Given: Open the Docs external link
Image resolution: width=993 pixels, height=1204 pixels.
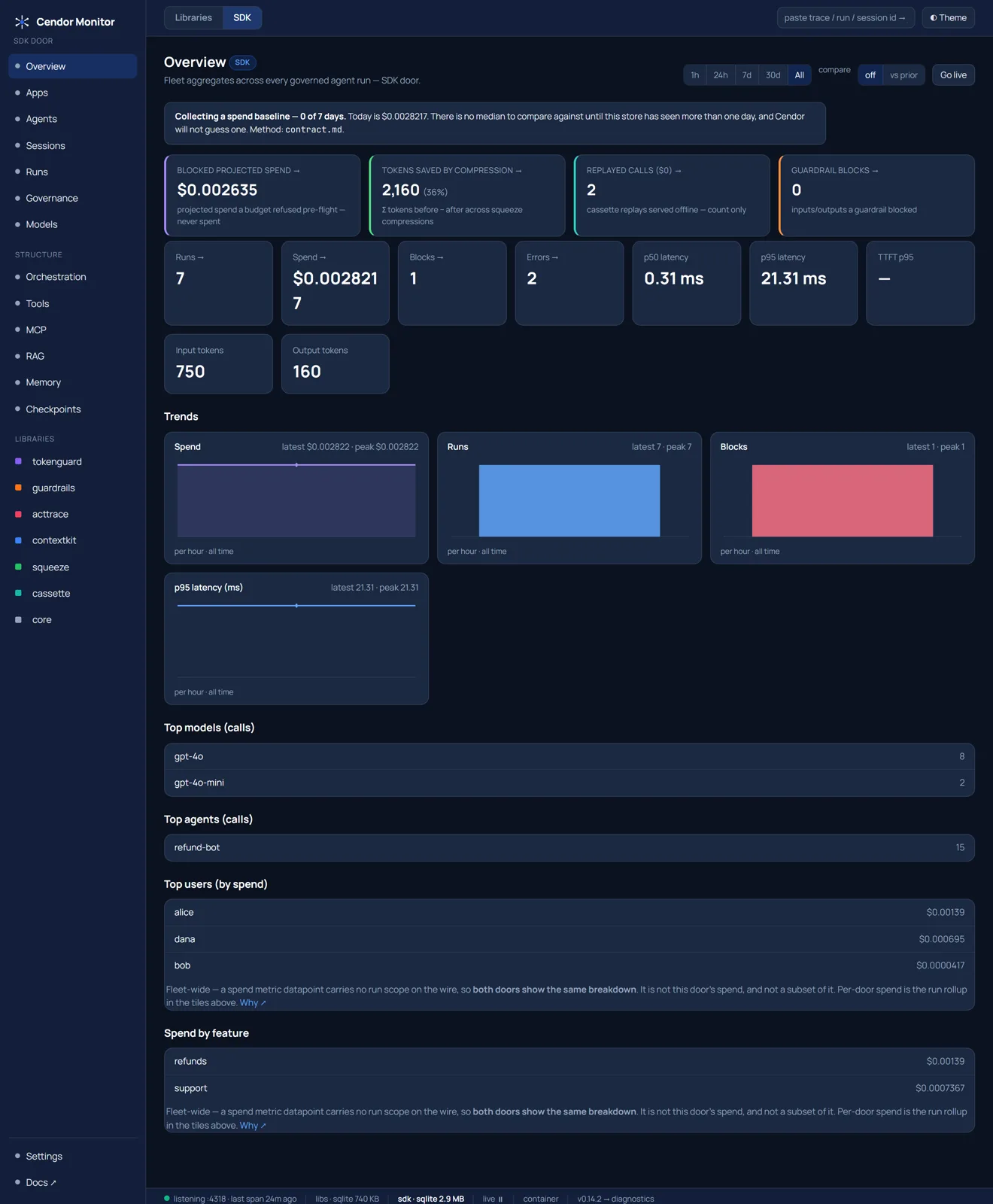Looking at the screenshot, I should [72, 1182].
